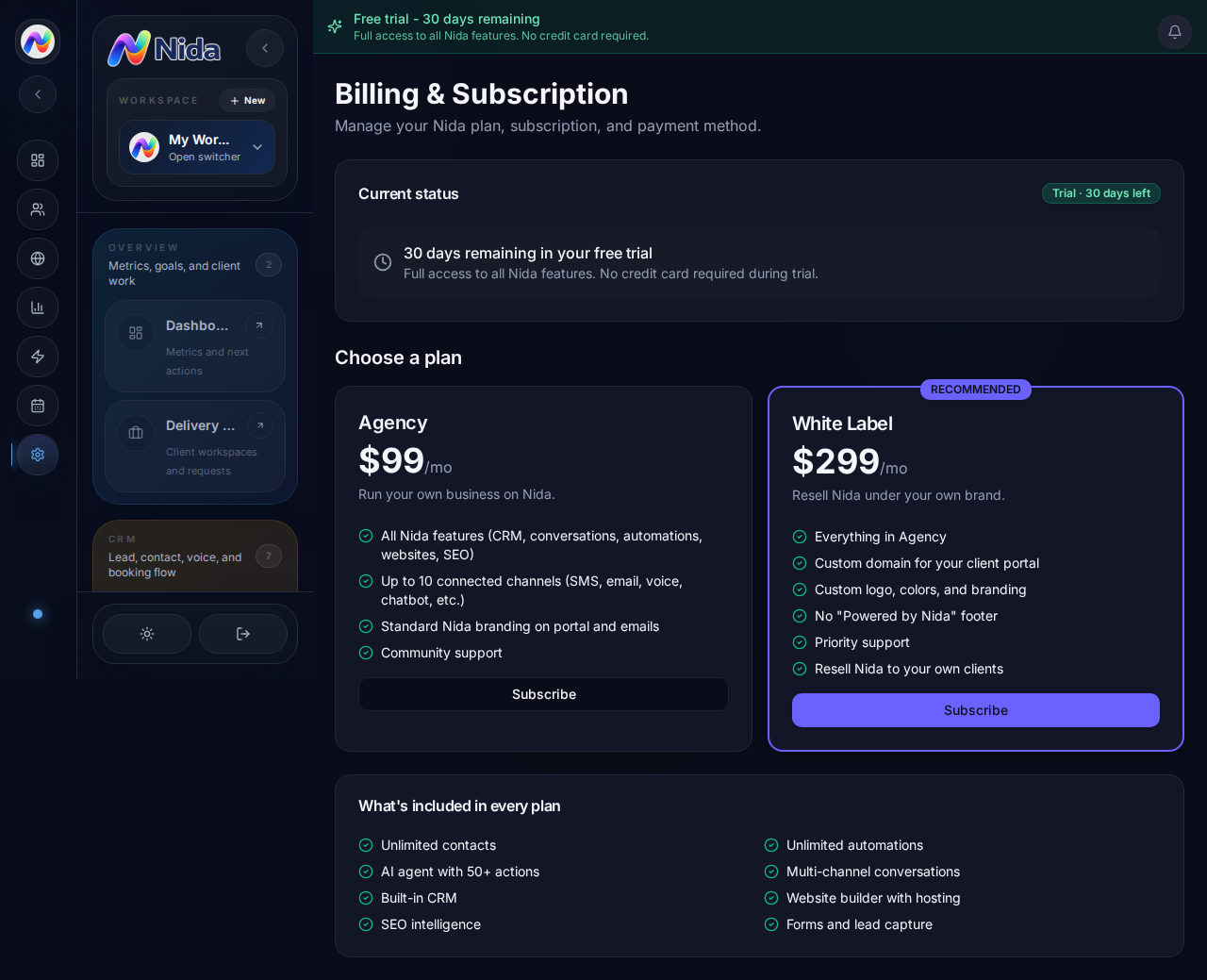This screenshot has width=1207, height=980.
Task: Expand the CRM section in sidebar
Action: [195, 556]
